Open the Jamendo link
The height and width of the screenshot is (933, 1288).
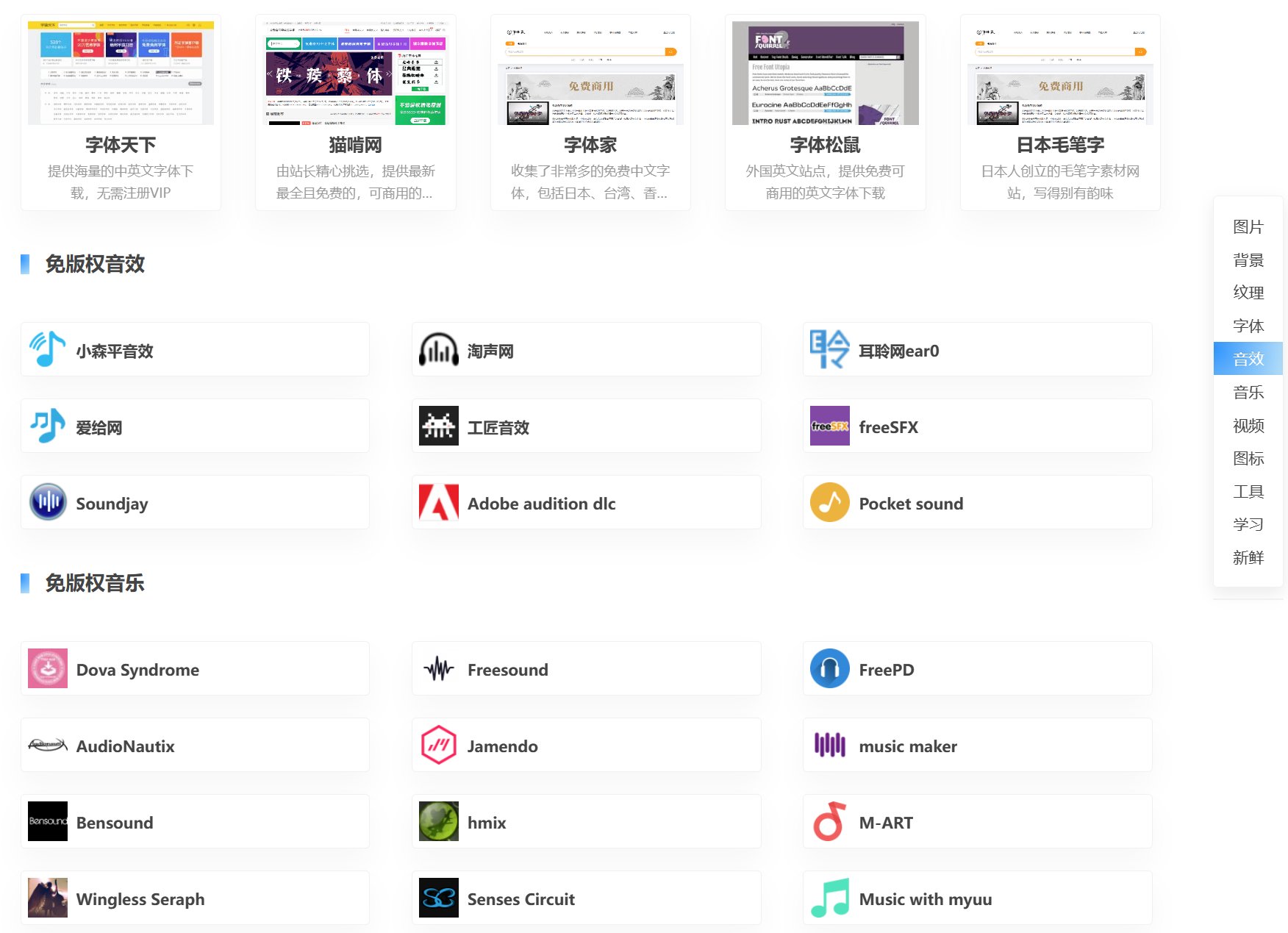coord(503,746)
